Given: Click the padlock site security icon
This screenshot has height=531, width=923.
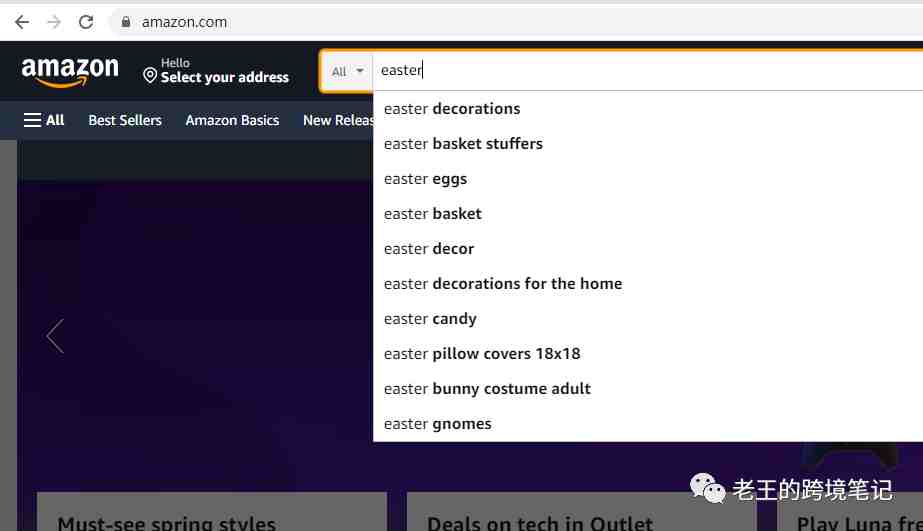Looking at the screenshot, I should [x=125, y=22].
